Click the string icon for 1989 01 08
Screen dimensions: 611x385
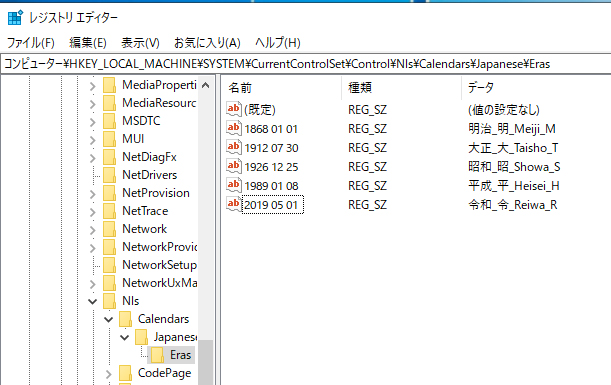[x=234, y=185]
